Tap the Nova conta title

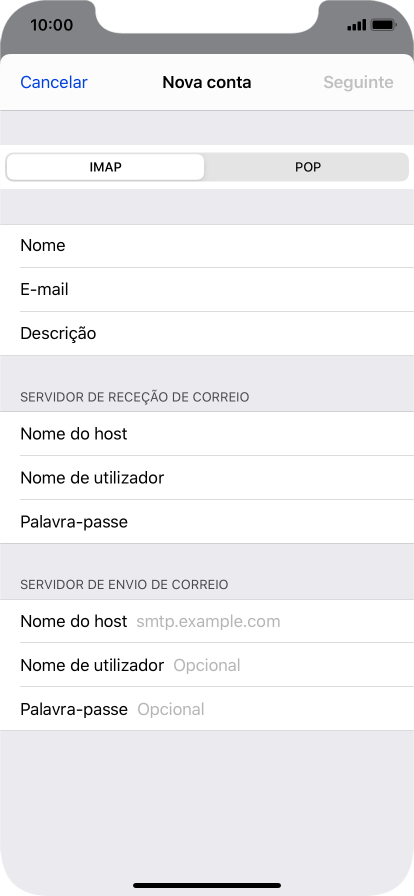pos(206,82)
